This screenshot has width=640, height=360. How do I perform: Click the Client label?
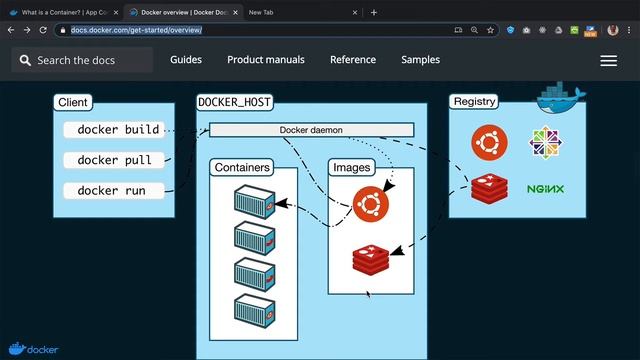73,102
